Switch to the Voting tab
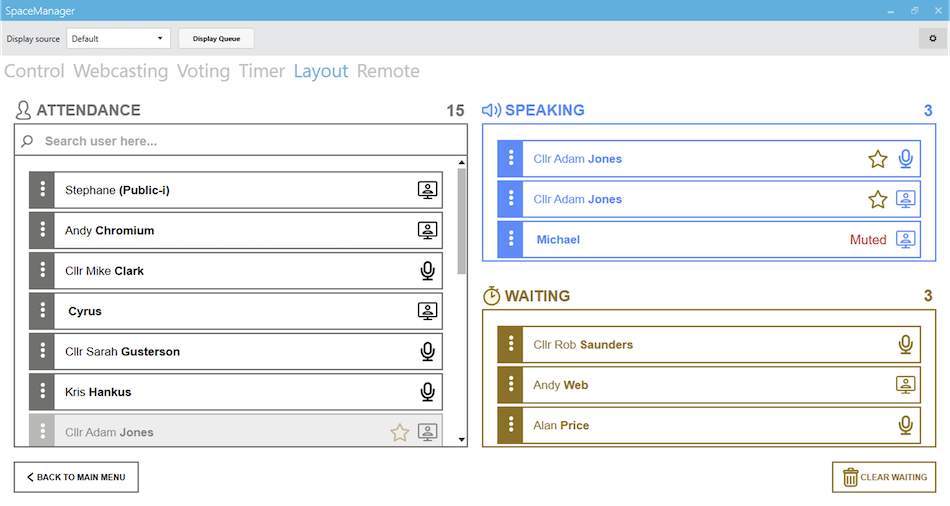Image resolution: width=950 pixels, height=506 pixels. coord(203,71)
